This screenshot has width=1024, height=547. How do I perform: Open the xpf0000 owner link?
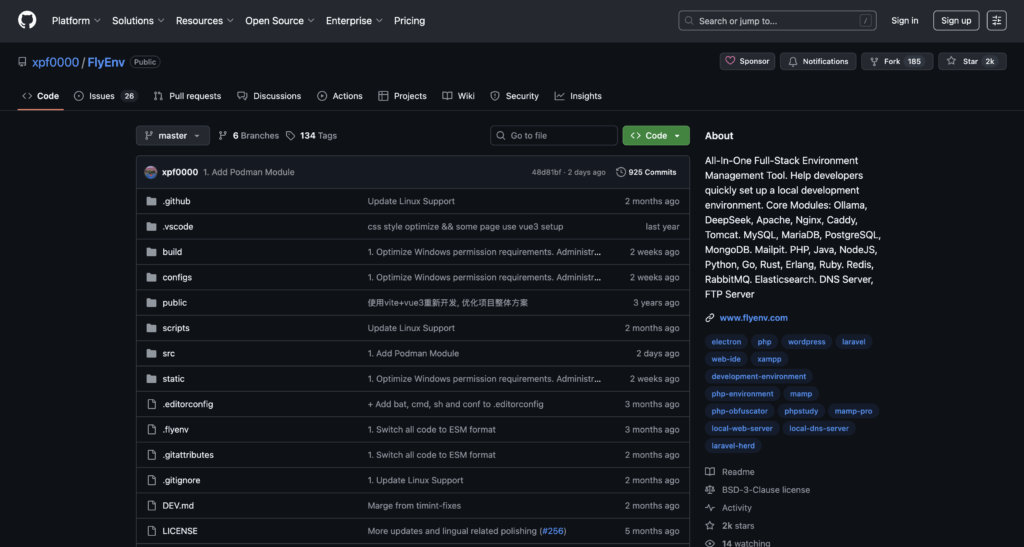(56, 62)
